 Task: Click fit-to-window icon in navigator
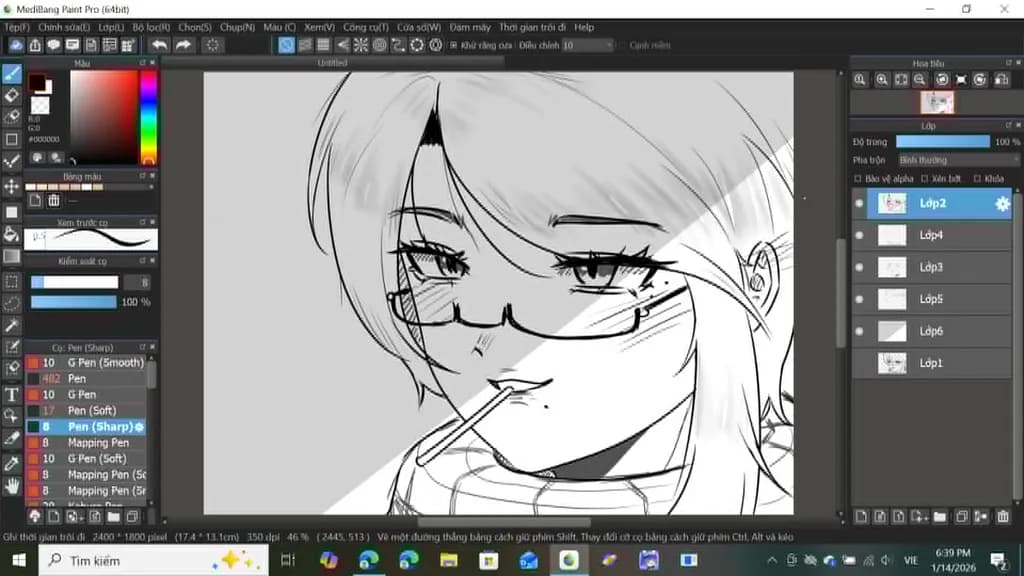point(901,80)
